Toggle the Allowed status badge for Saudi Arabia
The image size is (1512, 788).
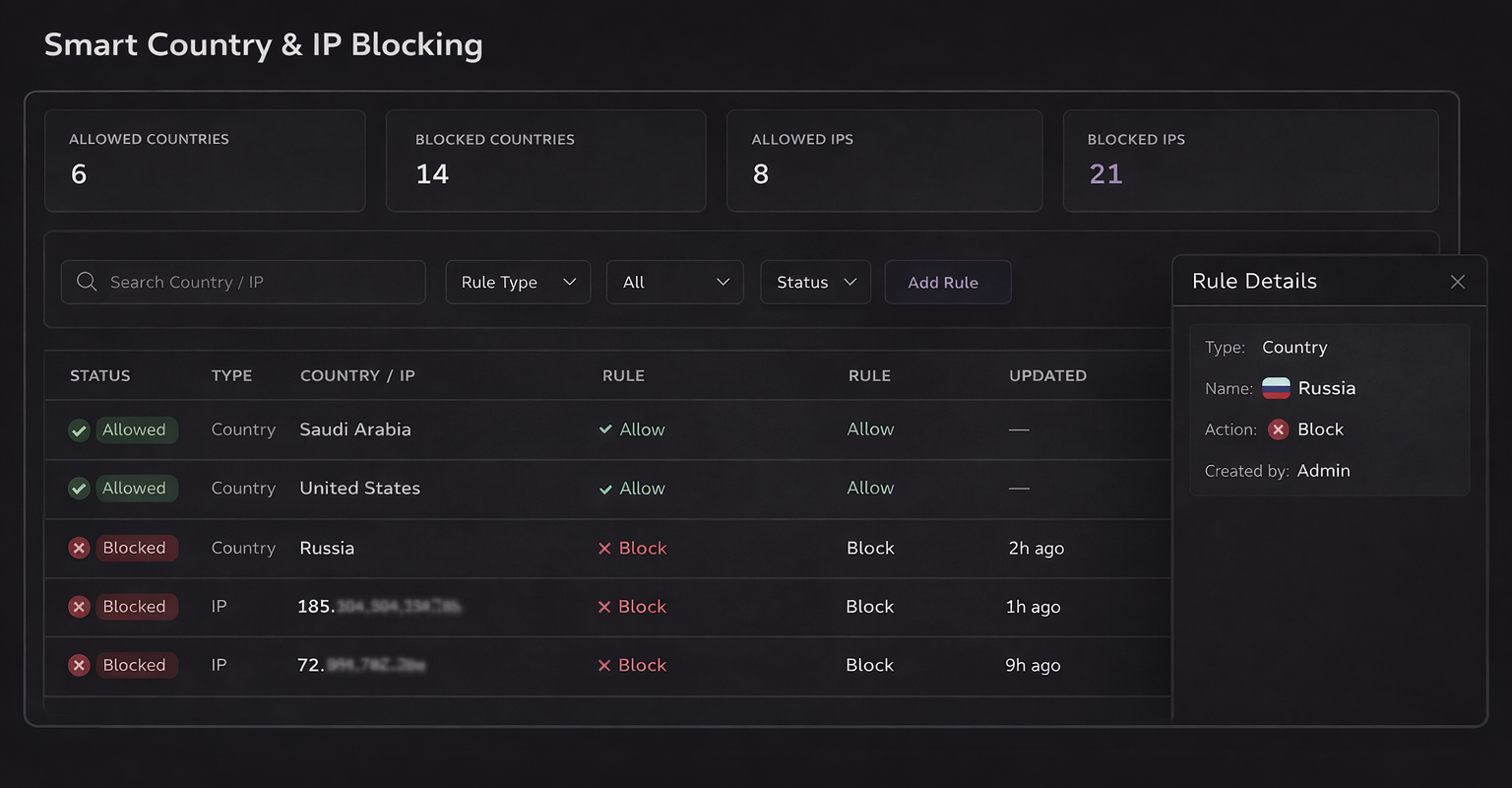coord(137,429)
